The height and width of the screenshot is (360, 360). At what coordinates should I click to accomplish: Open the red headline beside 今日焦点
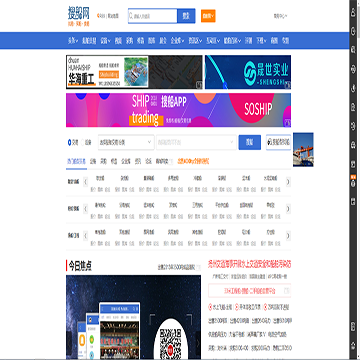point(249,264)
